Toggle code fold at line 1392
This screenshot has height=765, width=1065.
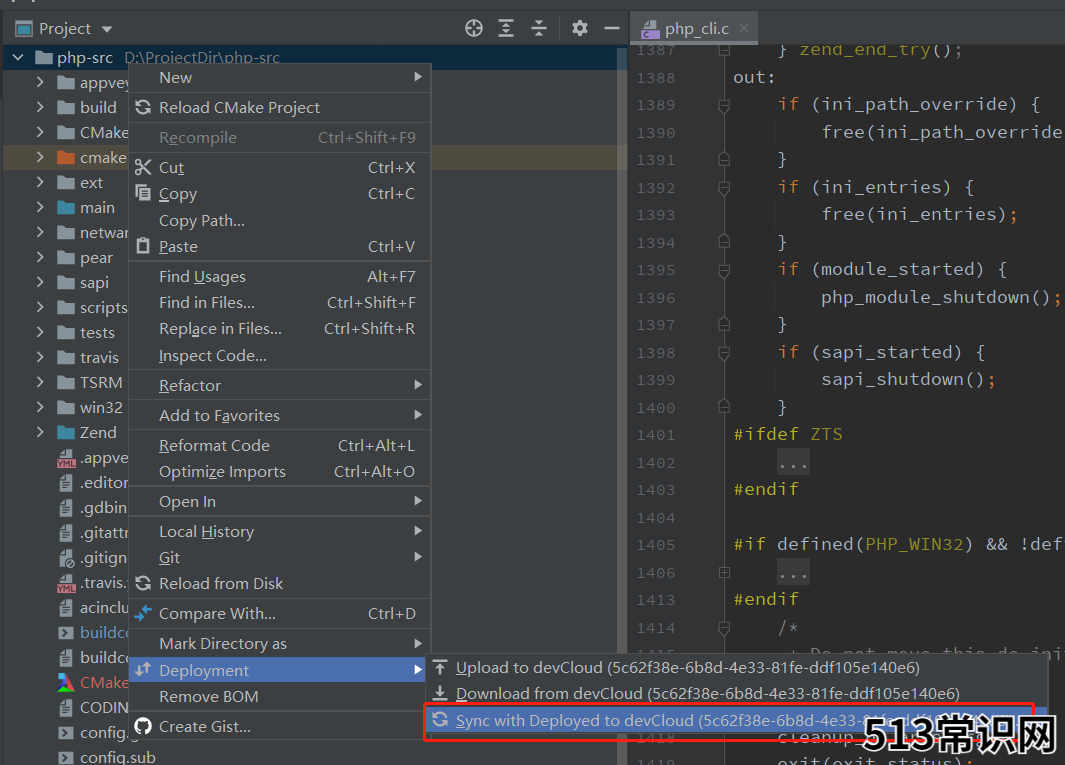click(724, 188)
